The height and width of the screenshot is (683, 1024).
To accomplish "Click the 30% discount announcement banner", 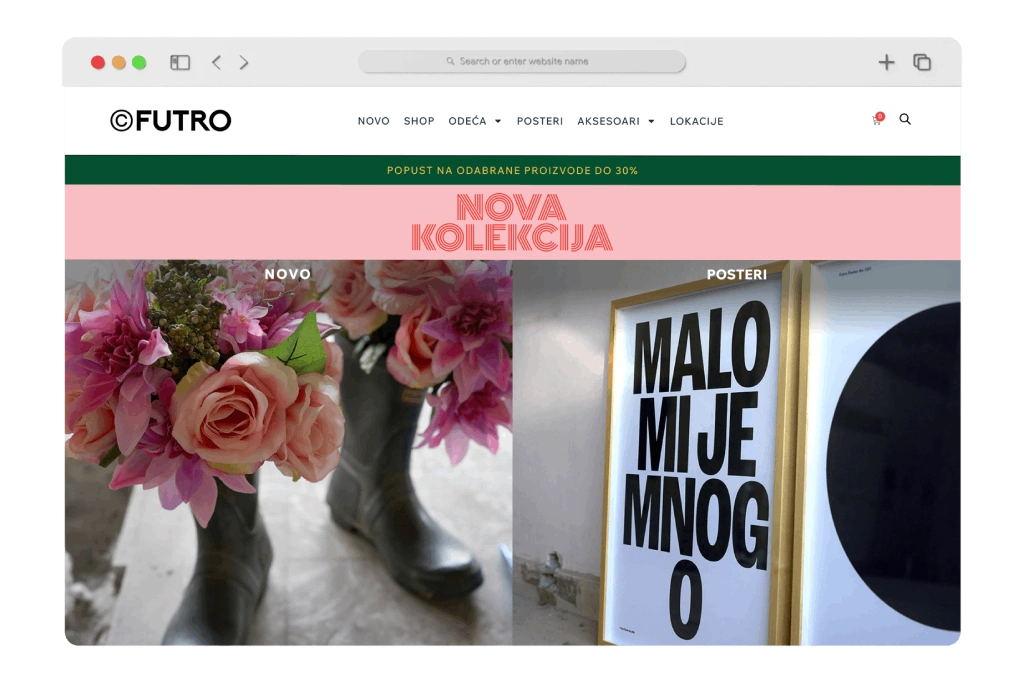I will click(512, 170).
